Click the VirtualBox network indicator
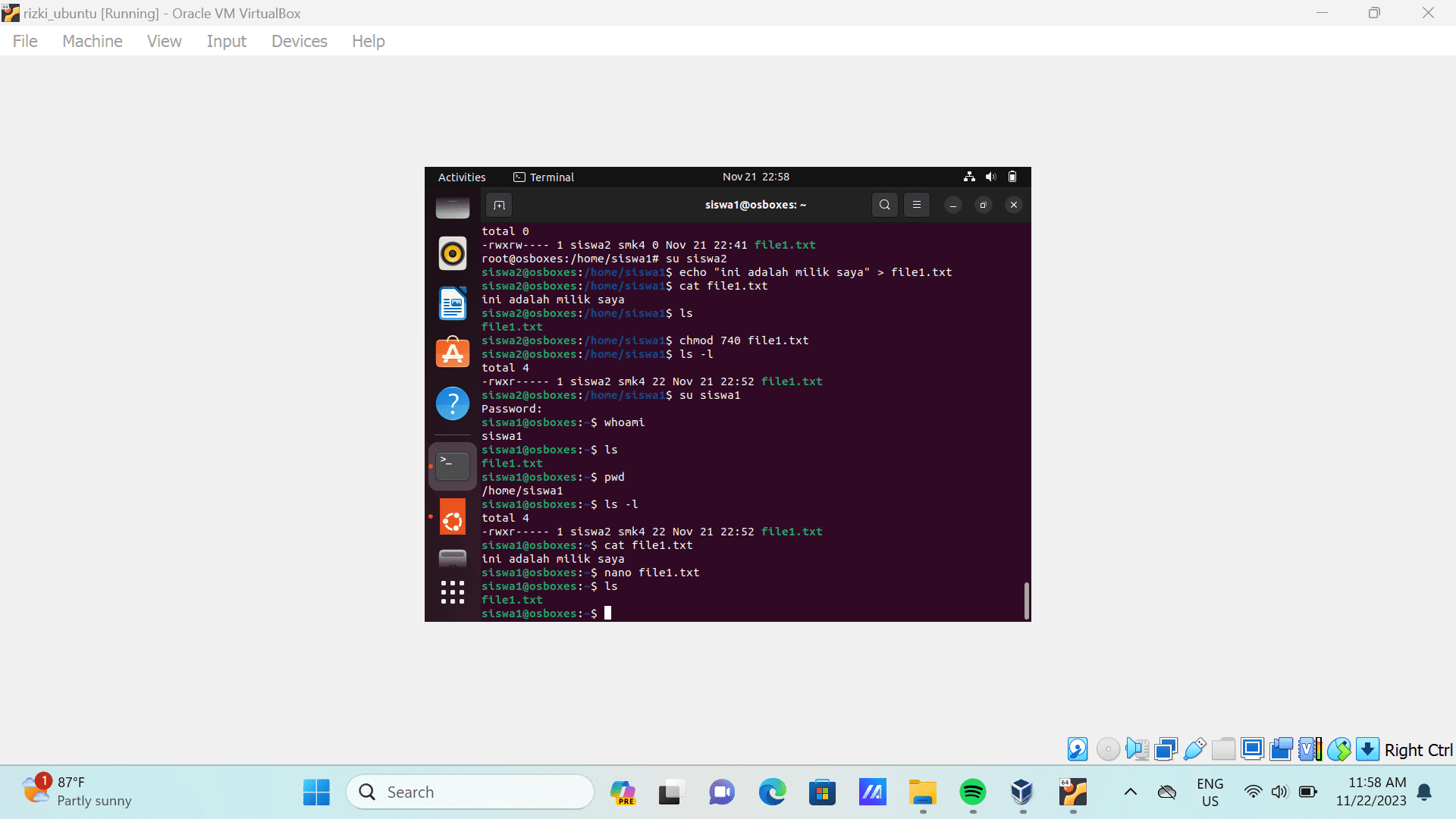The image size is (1456, 819). coord(1166,749)
